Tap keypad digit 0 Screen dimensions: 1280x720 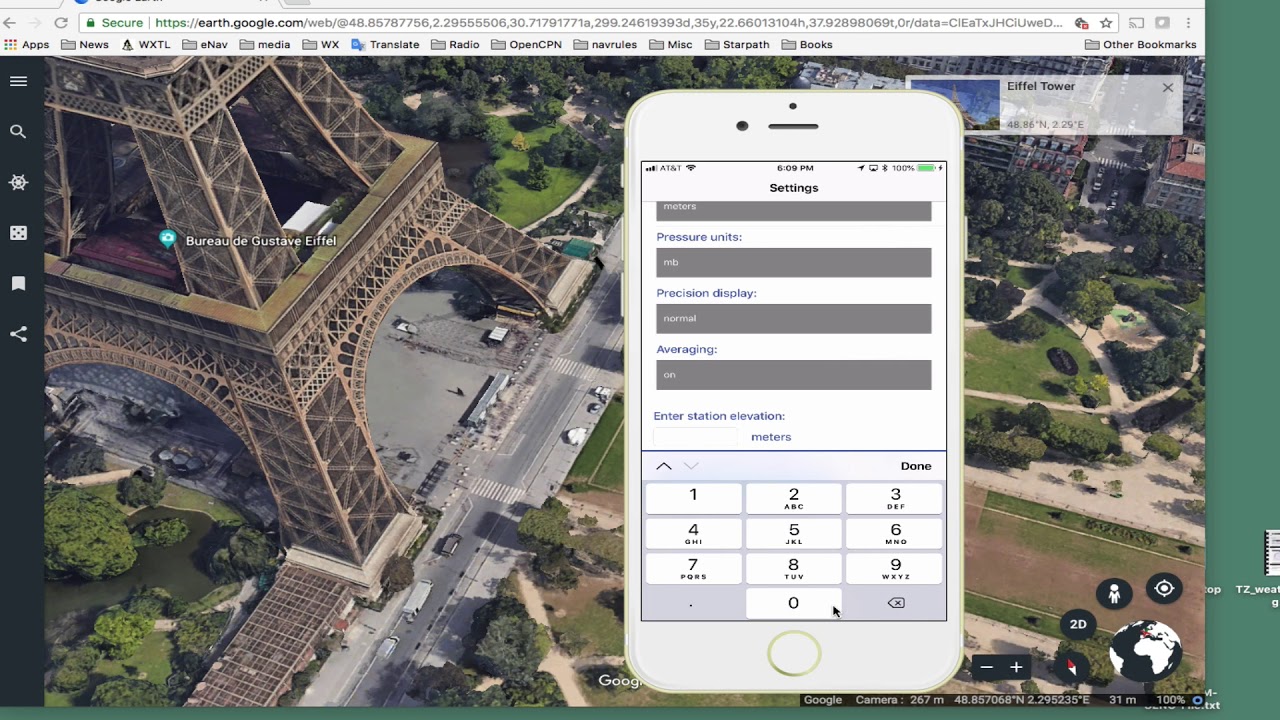click(793, 603)
